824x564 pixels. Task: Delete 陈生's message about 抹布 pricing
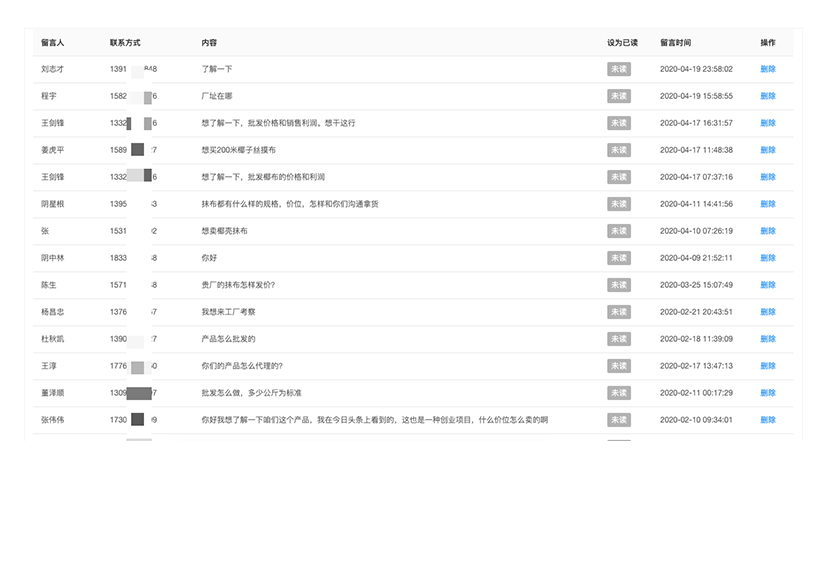[x=767, y=285]
